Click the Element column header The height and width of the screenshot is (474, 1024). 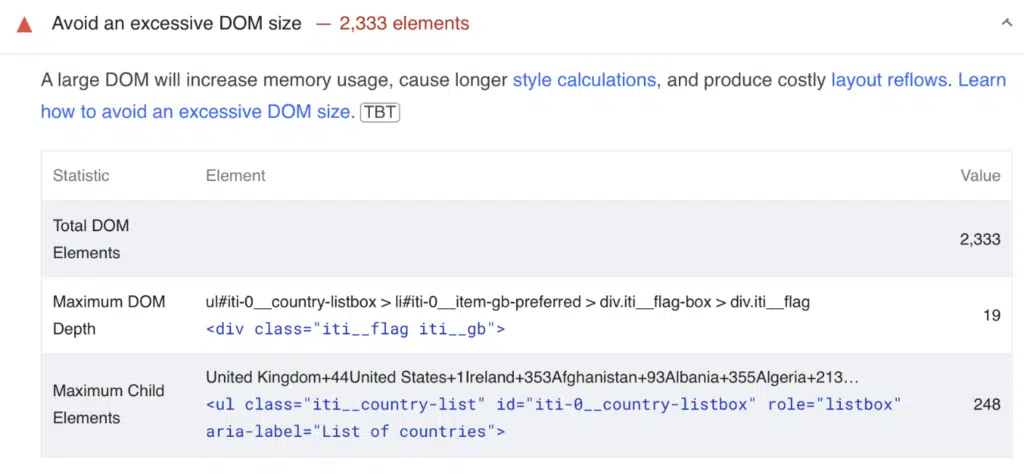point(235,175)
